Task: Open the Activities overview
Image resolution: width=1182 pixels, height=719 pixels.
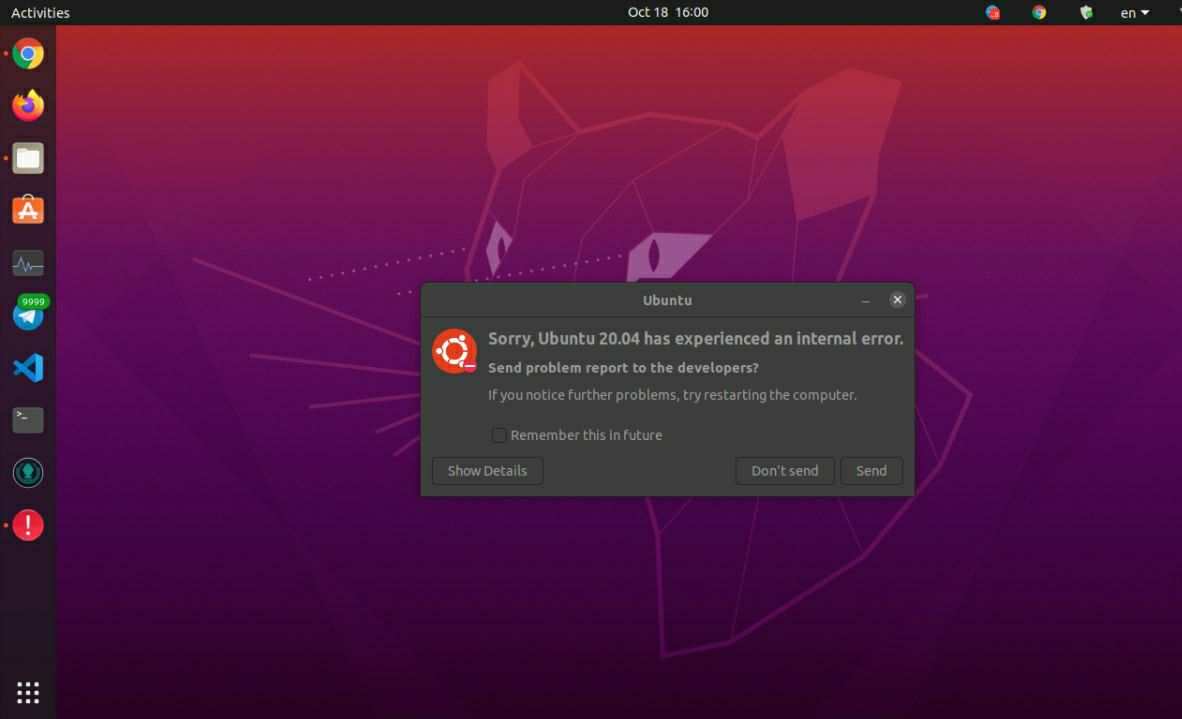Action: pos(40,13)
